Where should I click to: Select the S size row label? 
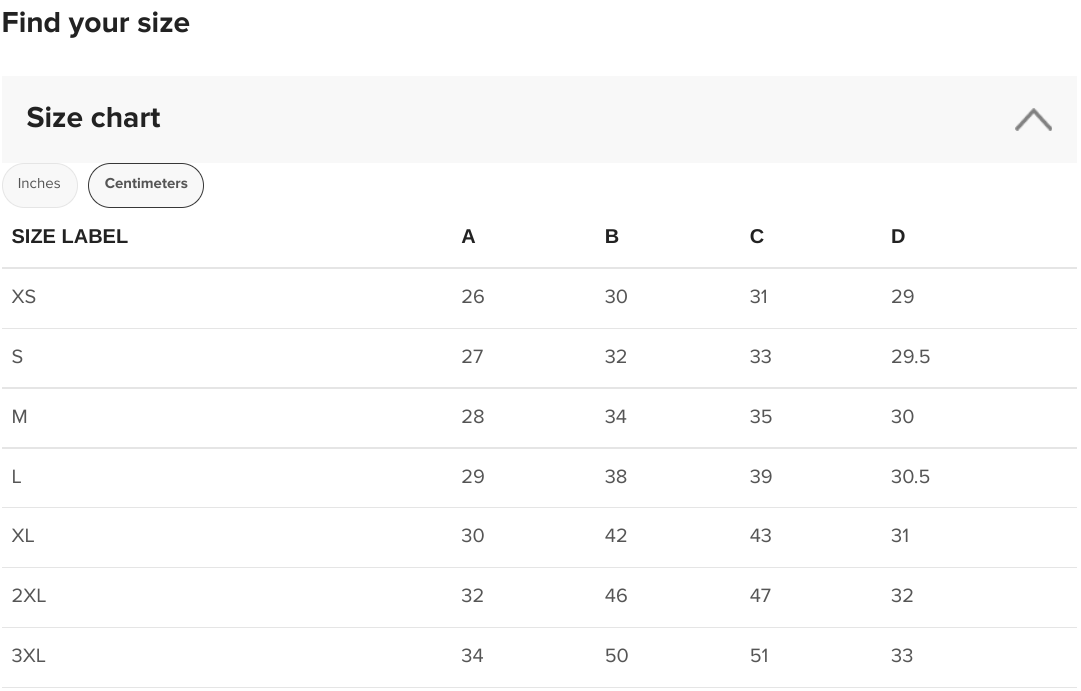17,357
